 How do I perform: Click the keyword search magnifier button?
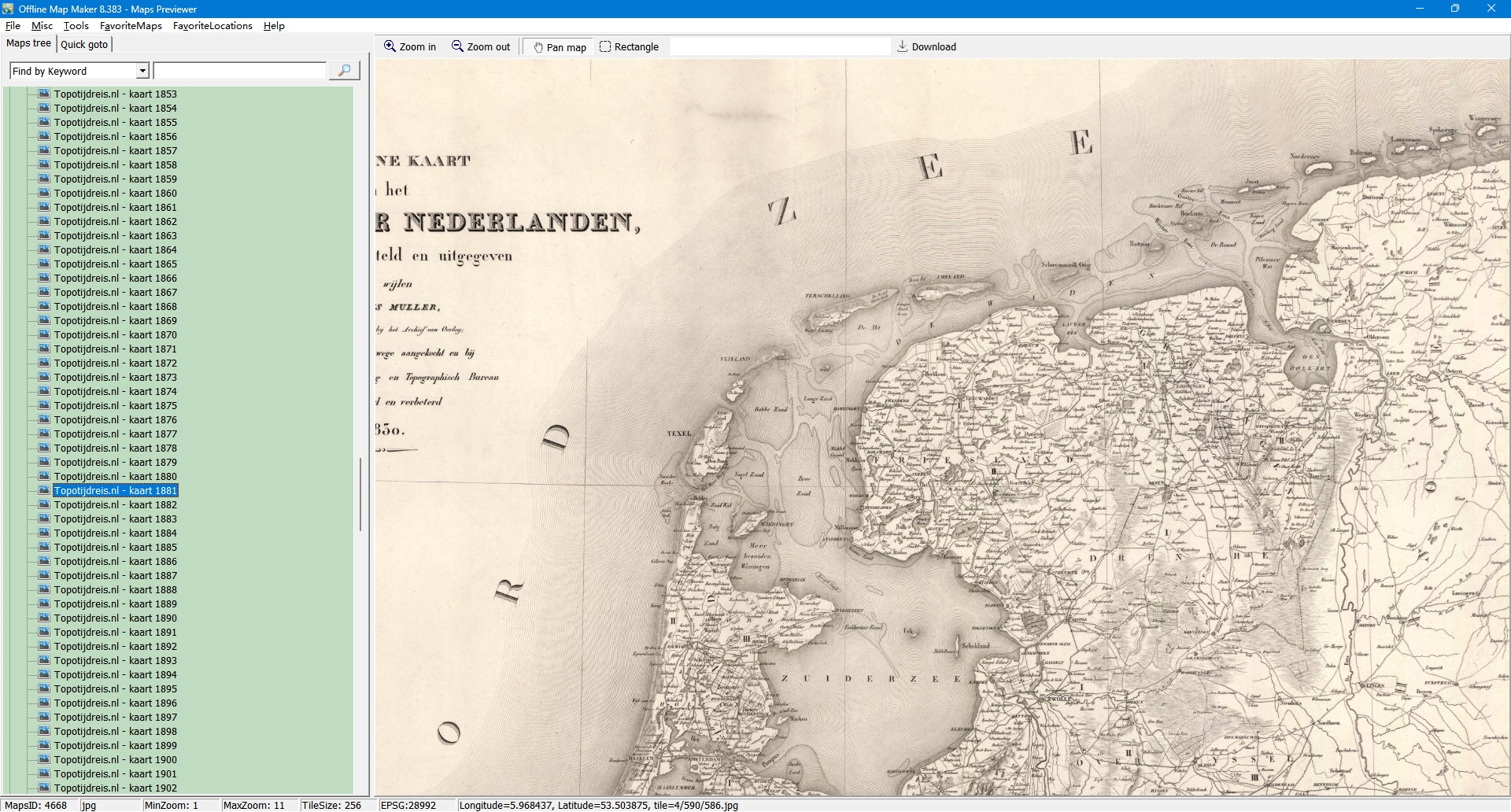click(344, 71)
